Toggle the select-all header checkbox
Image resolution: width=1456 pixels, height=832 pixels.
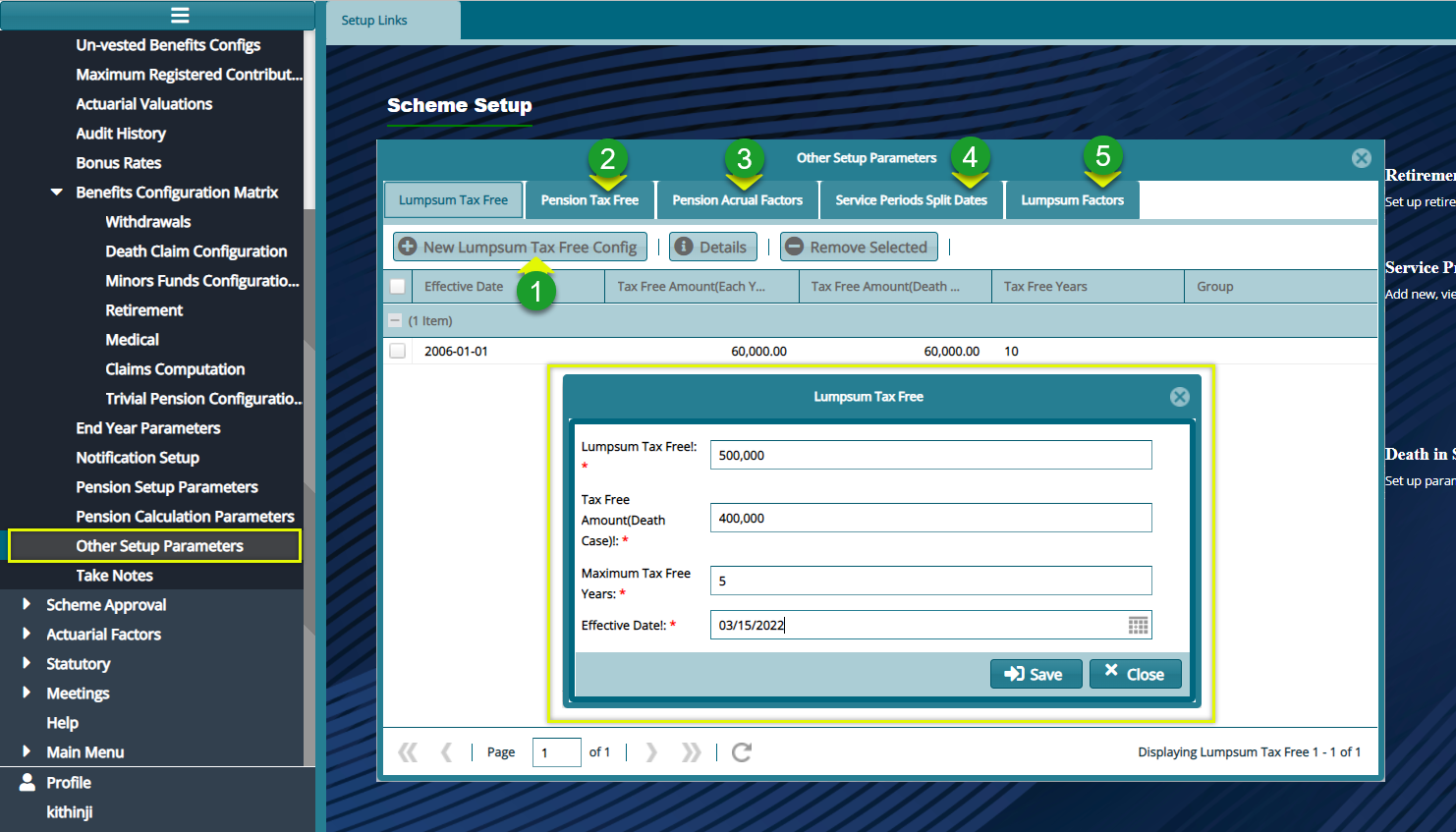click(398, 287)
